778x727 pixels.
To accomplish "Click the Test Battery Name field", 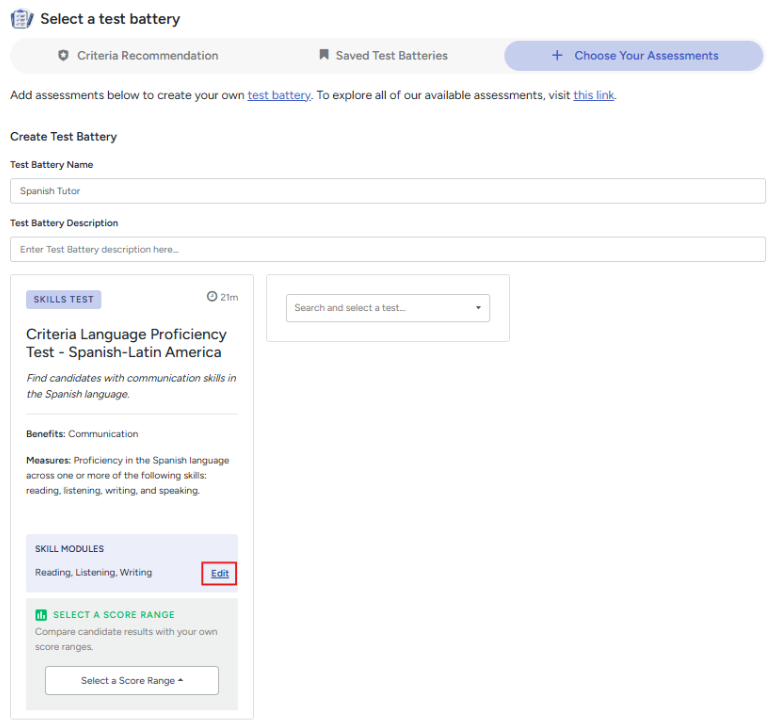I will [x=388, y=191].
